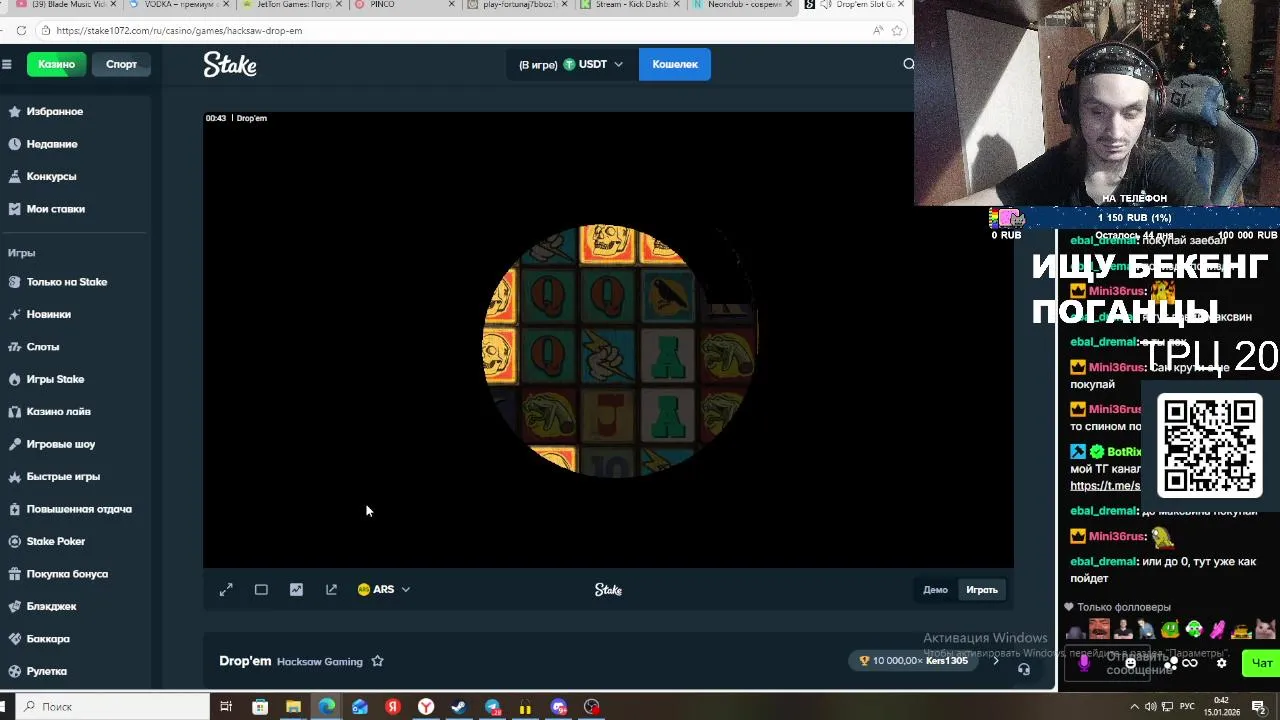The width and height of the screenshot is (1280, 720).
Task: Enter game fullscreen mode
Action: coord(226,590)
